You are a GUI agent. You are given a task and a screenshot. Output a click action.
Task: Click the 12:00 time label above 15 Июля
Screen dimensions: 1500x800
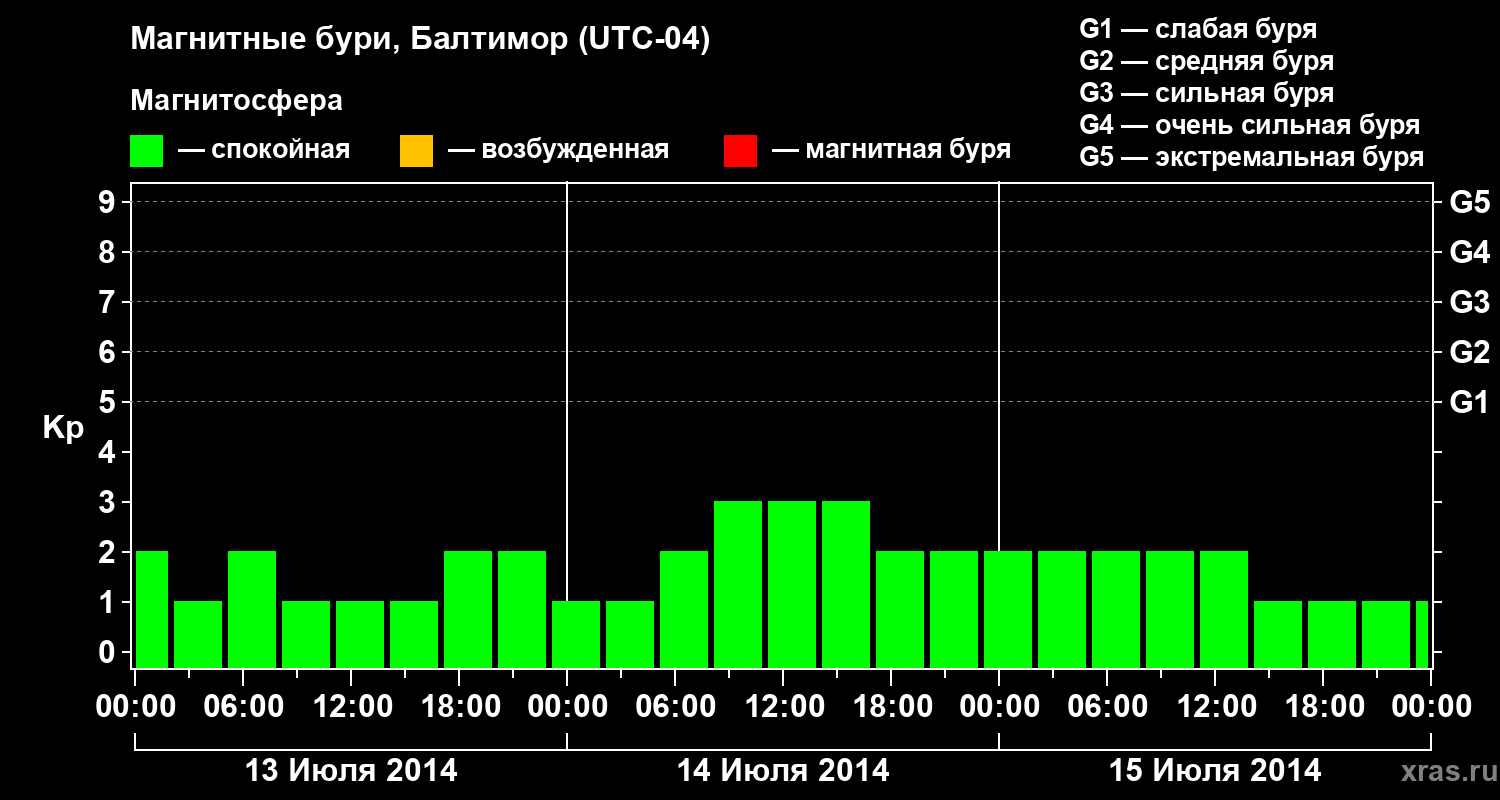point(1215,706)
